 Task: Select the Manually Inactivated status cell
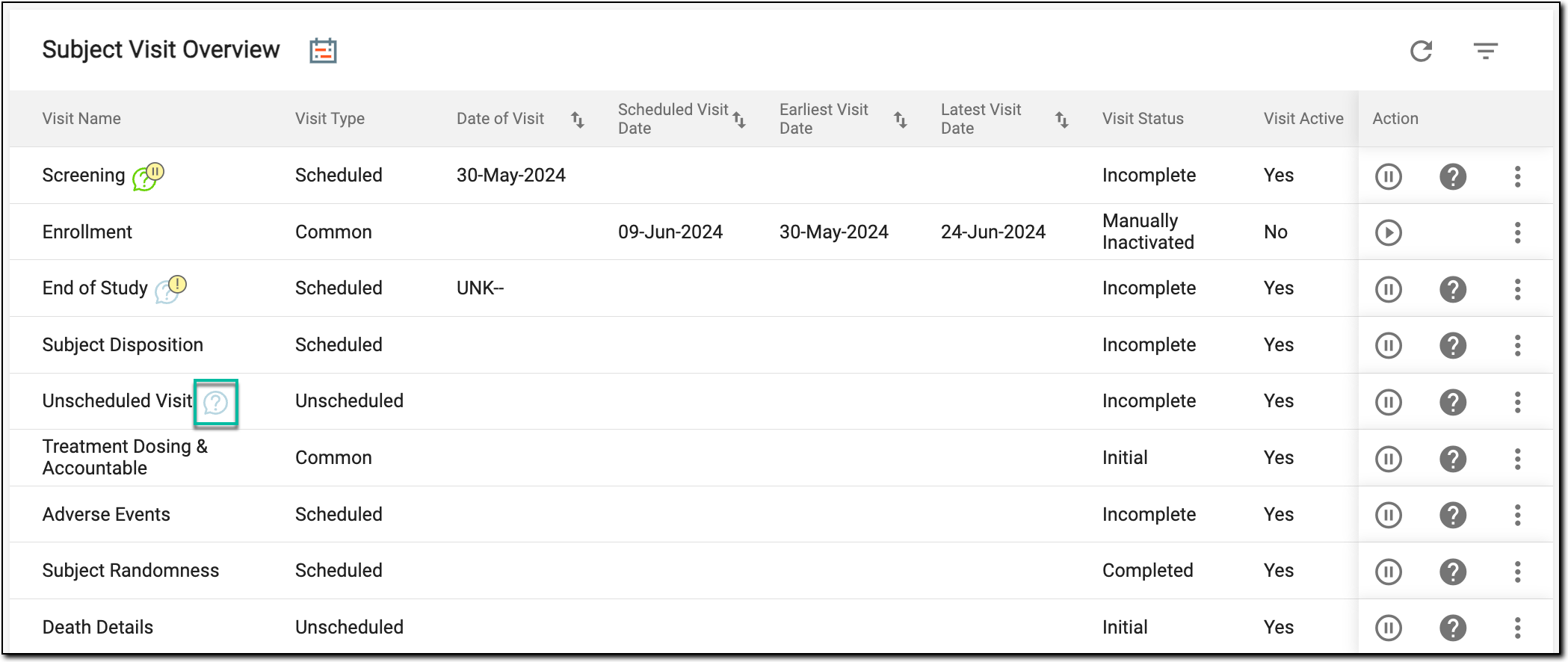[1149, 232]
